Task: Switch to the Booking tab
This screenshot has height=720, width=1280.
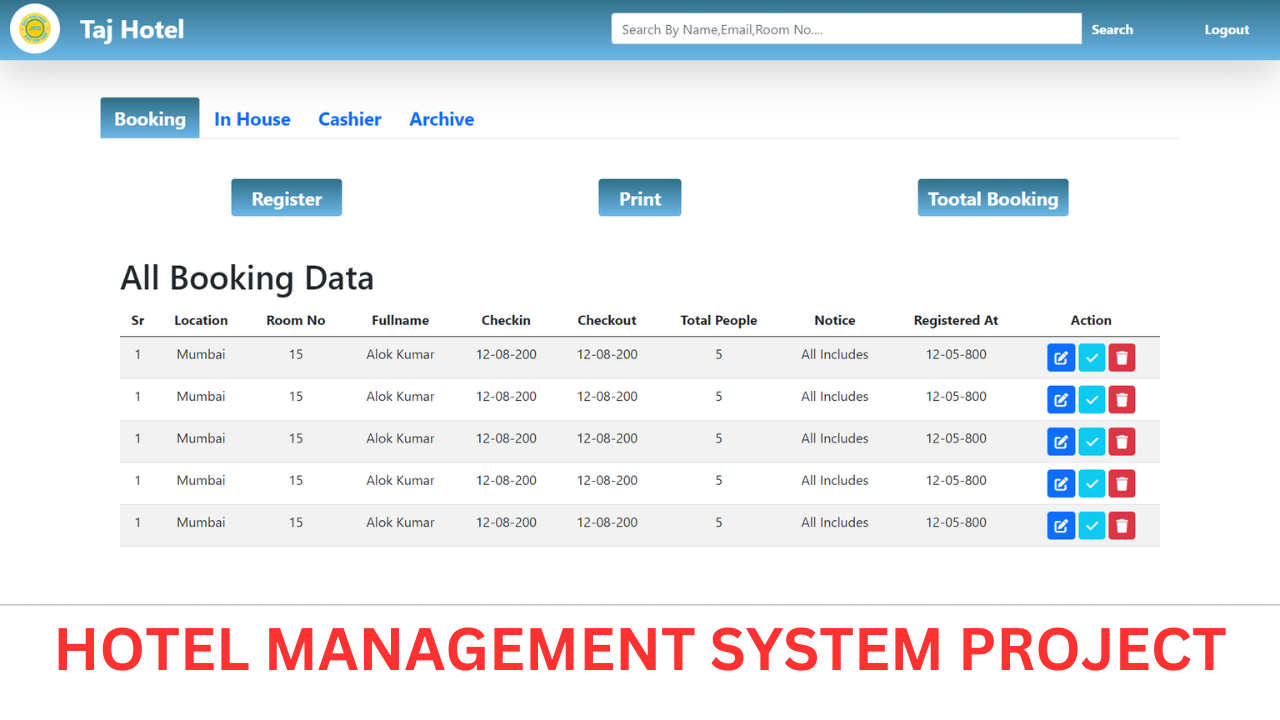Action: [x=150, y=118]
